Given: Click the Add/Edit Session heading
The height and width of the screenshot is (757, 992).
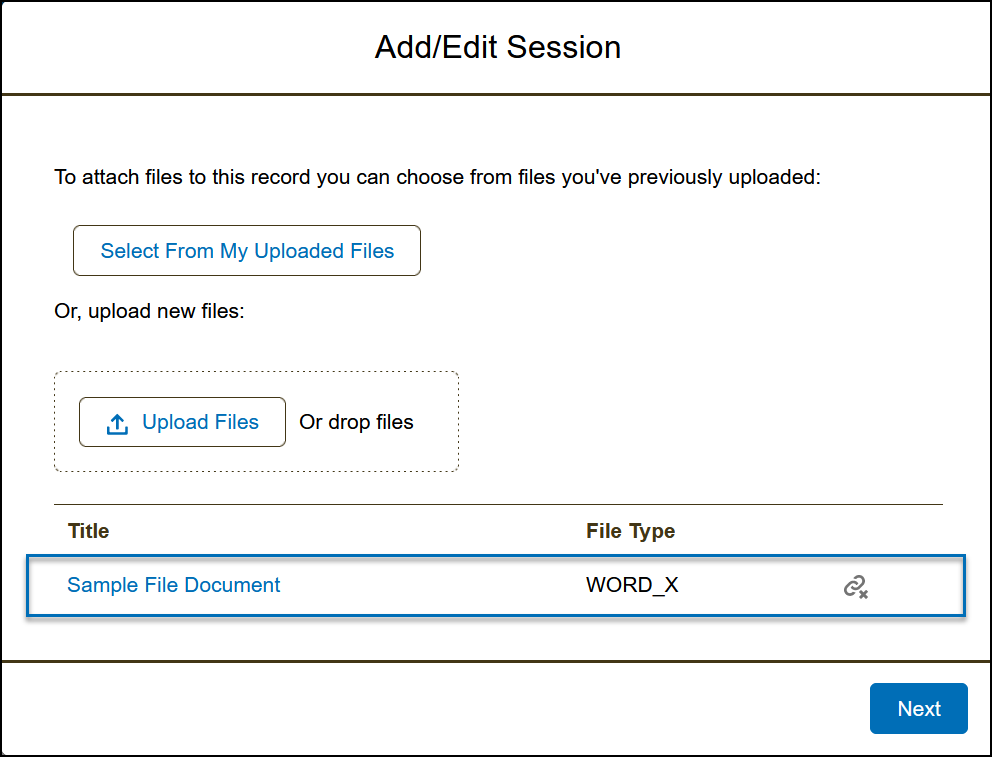Looking at the screenshot, I should tap(497, 47).
